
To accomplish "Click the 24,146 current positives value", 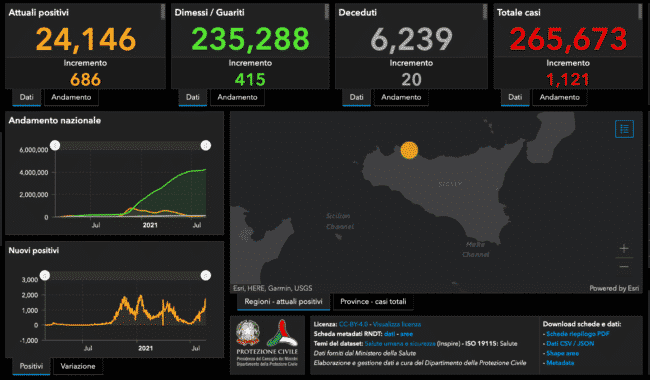I will pos(86,39).
